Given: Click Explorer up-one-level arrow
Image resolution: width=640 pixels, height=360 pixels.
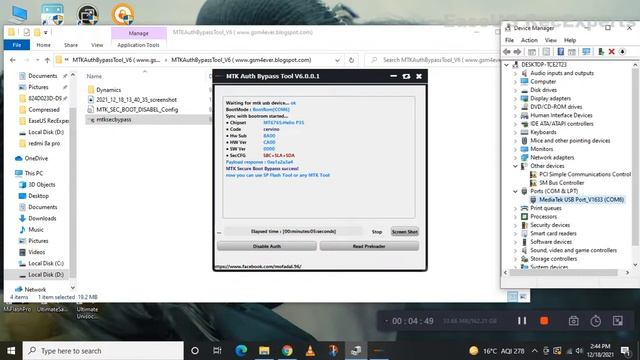Looking at the screenshot, I should [x=47, y=60].
